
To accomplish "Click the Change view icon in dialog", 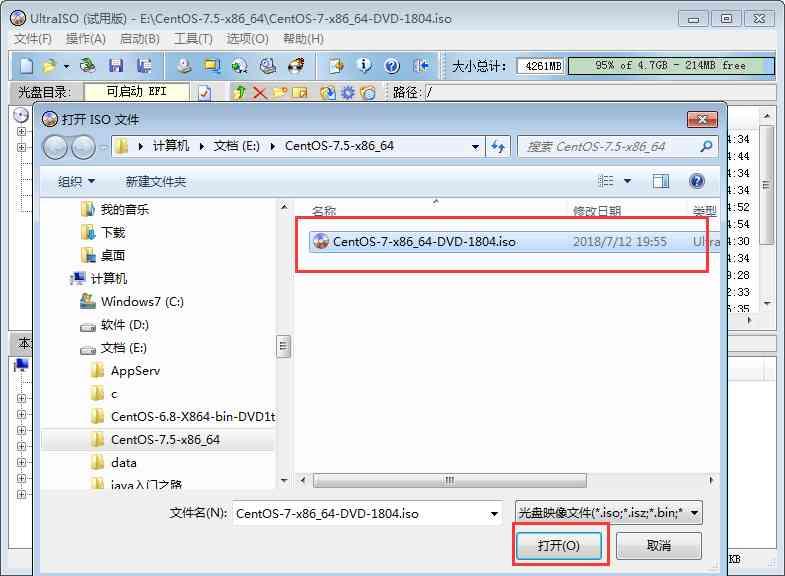I will click(x=606, y=181).
